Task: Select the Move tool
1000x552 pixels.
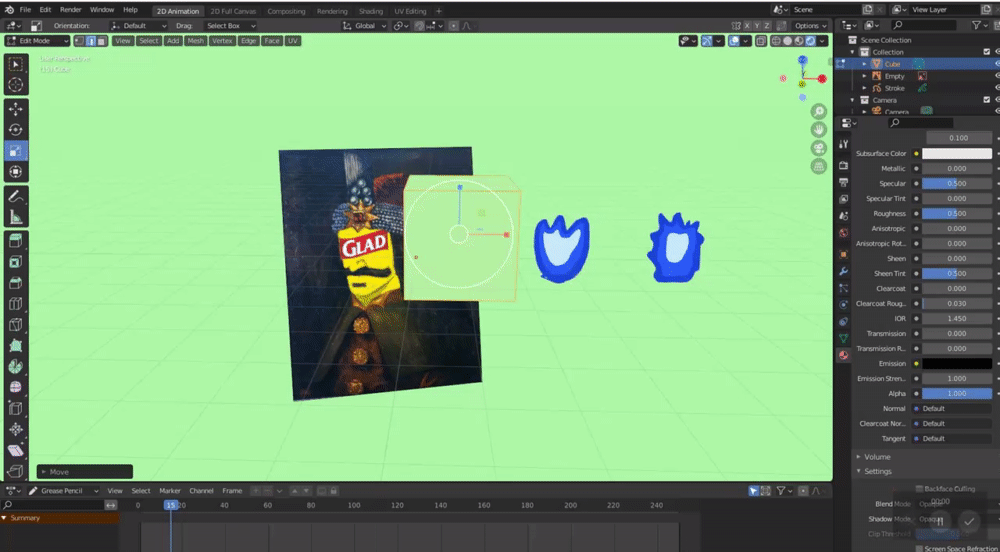Action: 15,109
